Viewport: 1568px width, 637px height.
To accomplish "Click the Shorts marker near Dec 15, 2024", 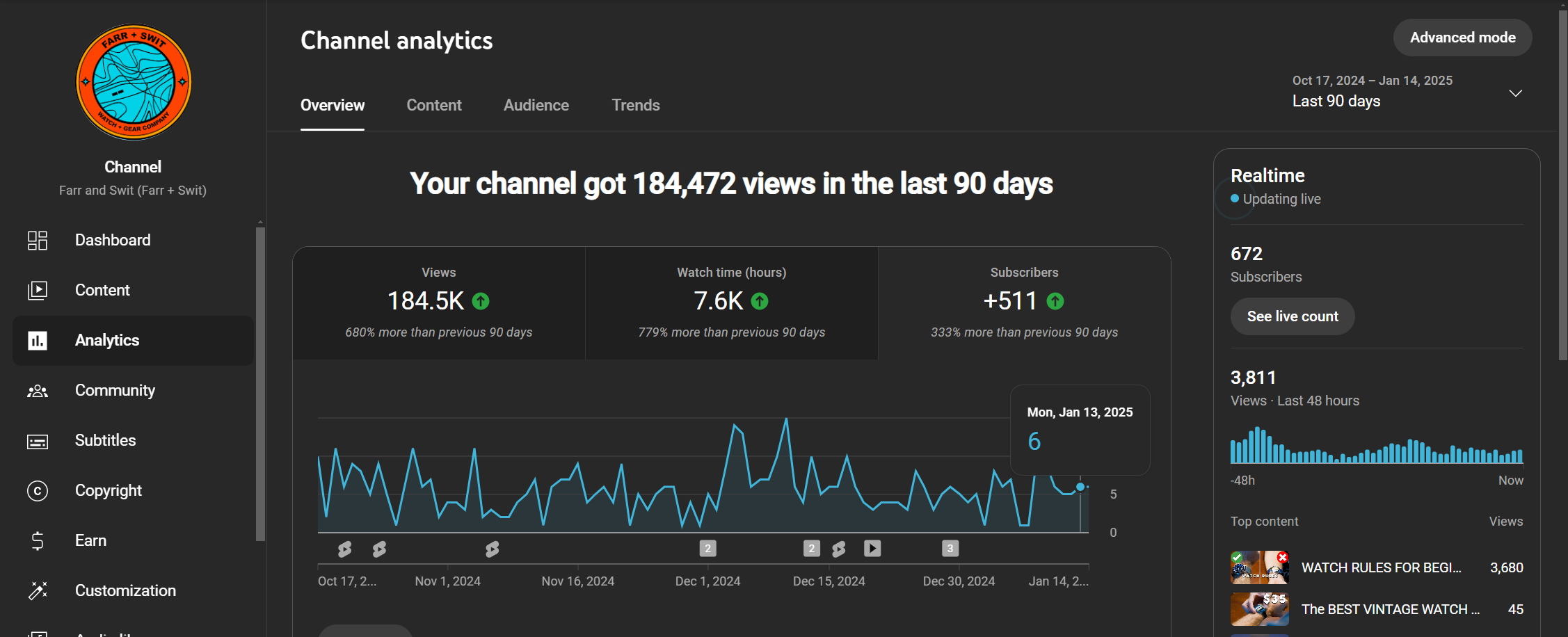I will coord(839,549).
